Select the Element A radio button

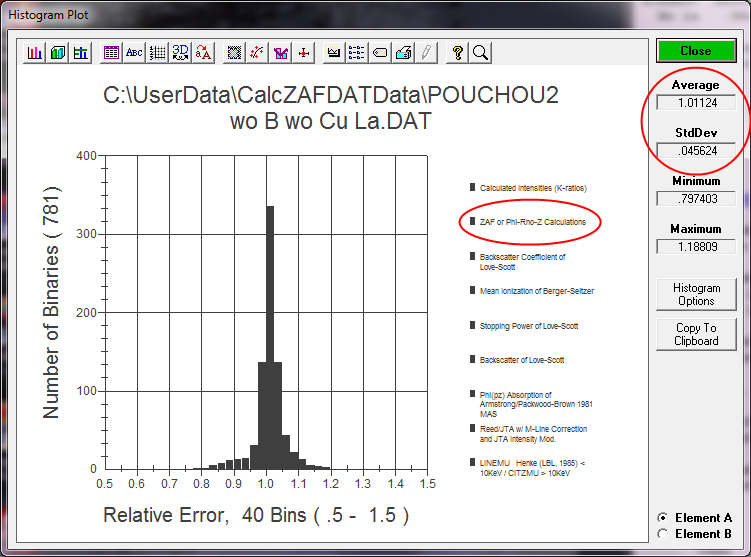tap(662, 518)
